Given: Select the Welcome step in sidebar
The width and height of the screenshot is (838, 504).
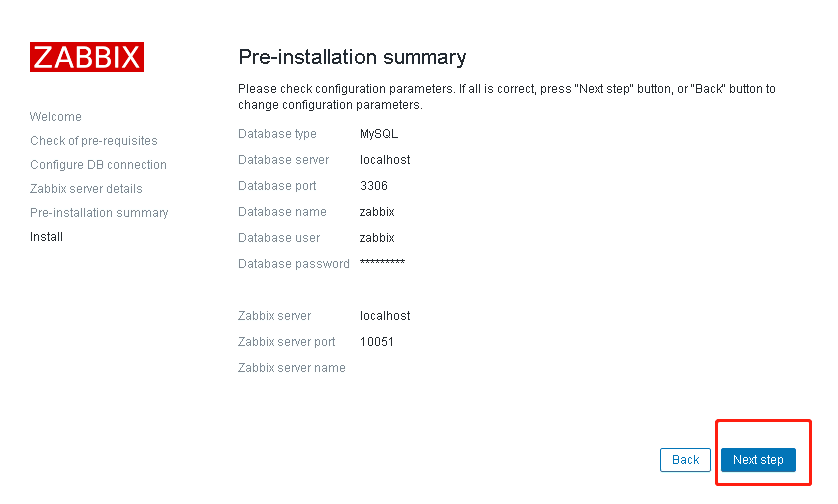Looking at the screenshot, I should pyautogui.click(x=56, y=117).
